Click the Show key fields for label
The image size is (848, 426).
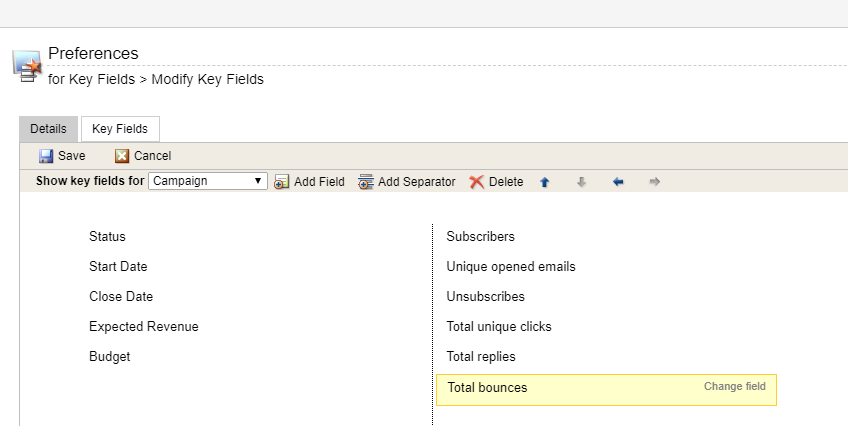90,181
